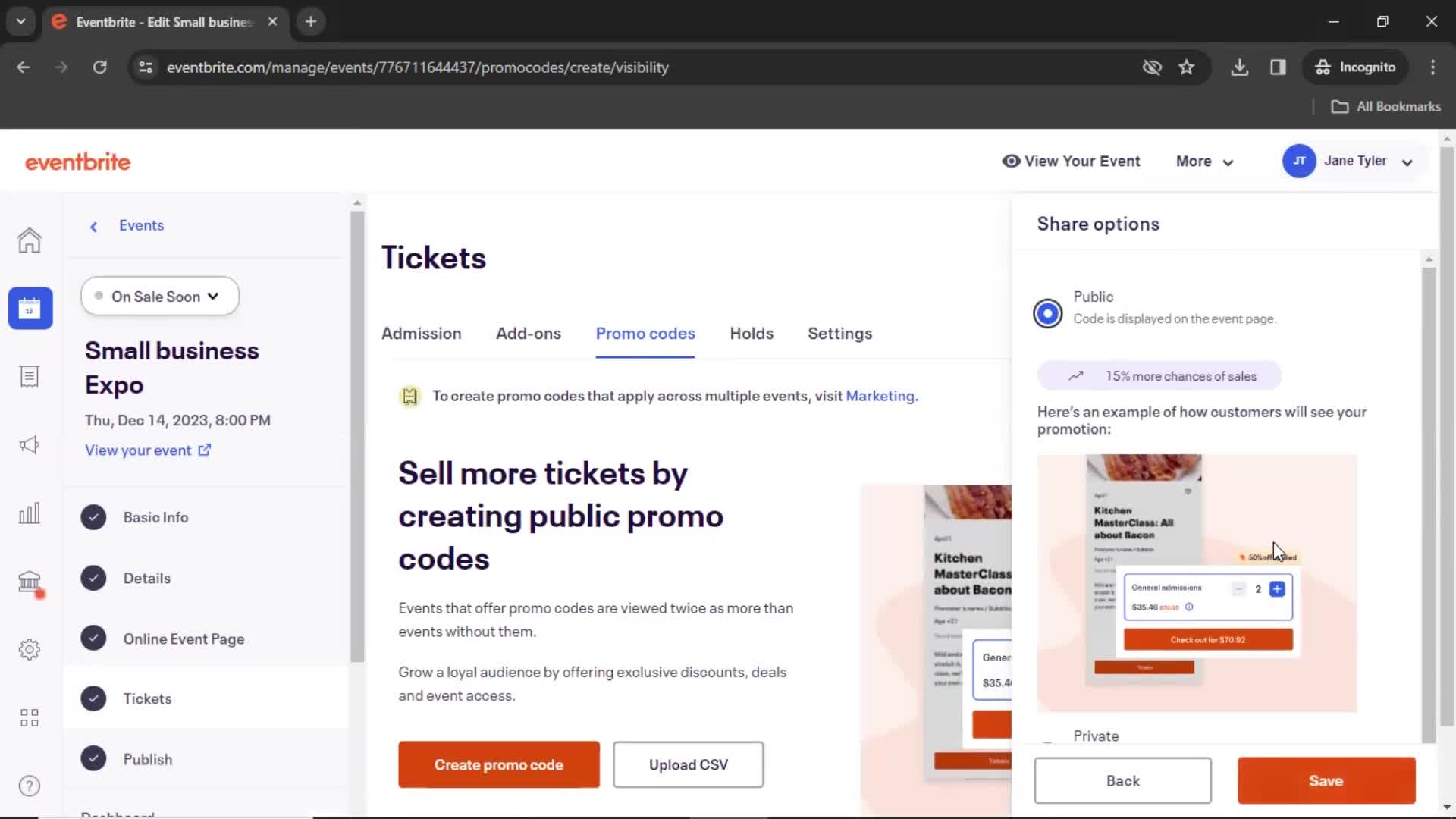The width and height of the screenshot is (1456, 819).
Task: Open the Settings gear icon in sidebar
Action: click(29, 649)
